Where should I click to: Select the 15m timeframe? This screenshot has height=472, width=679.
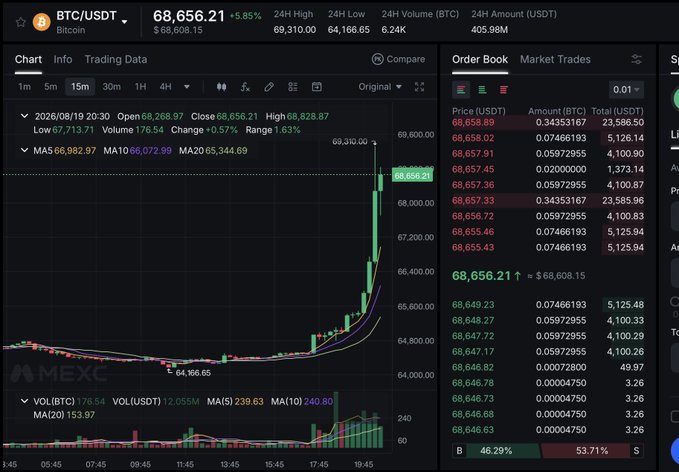coord(80,87)
